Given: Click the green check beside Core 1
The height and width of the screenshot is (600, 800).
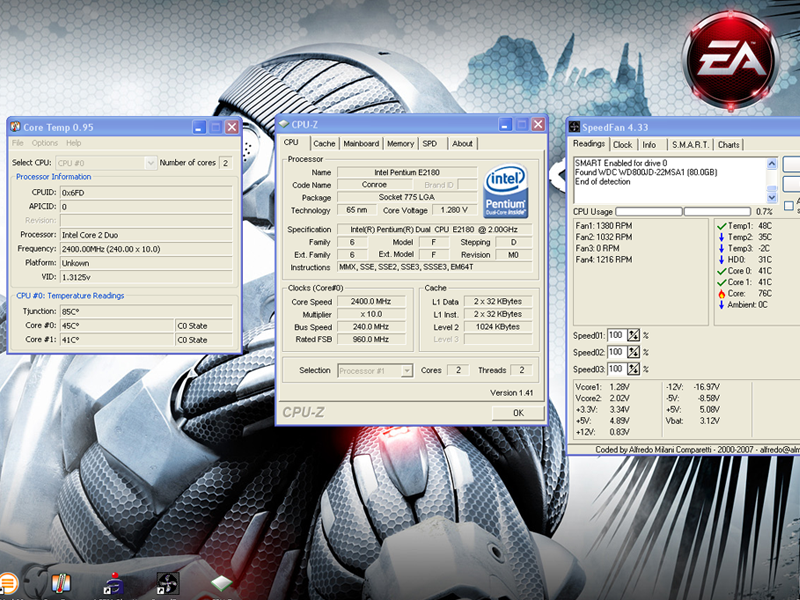Looking at the screenshot, I should click(x=721, y=282).
